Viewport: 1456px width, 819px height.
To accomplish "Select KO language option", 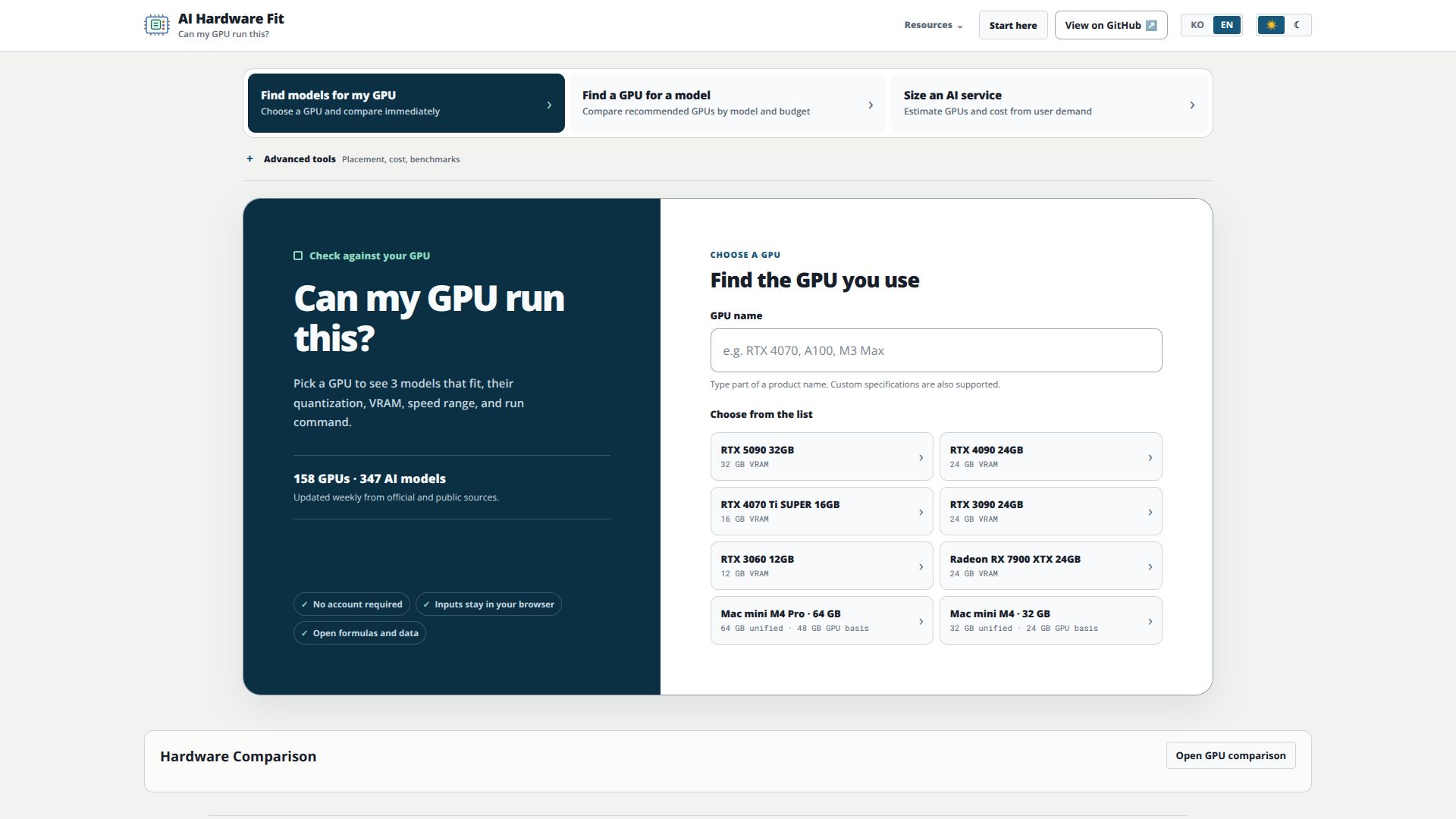I will pyautogui.click(x=1197, y=25).
